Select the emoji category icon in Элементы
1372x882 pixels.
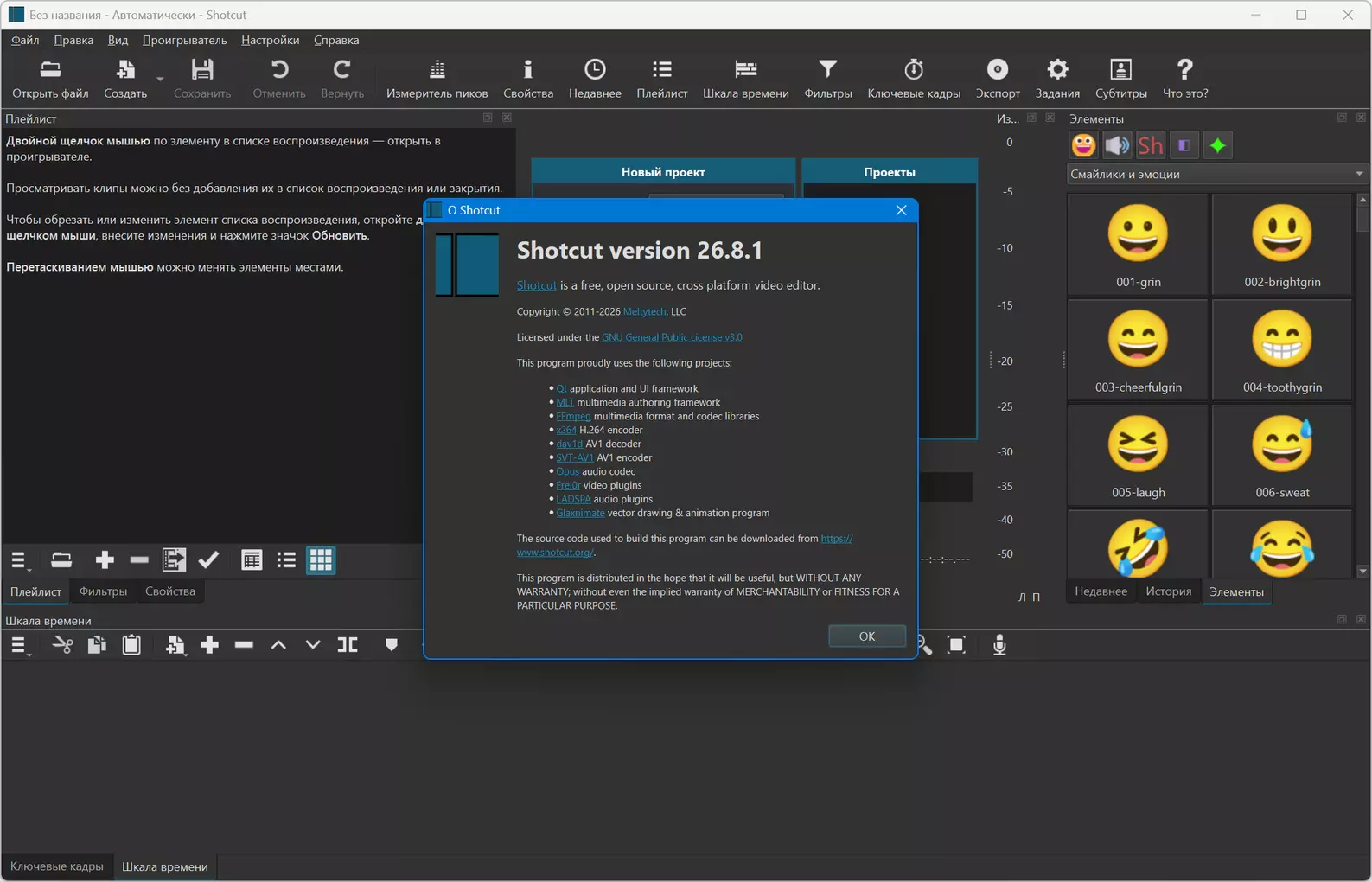(x=1083, y=145)
